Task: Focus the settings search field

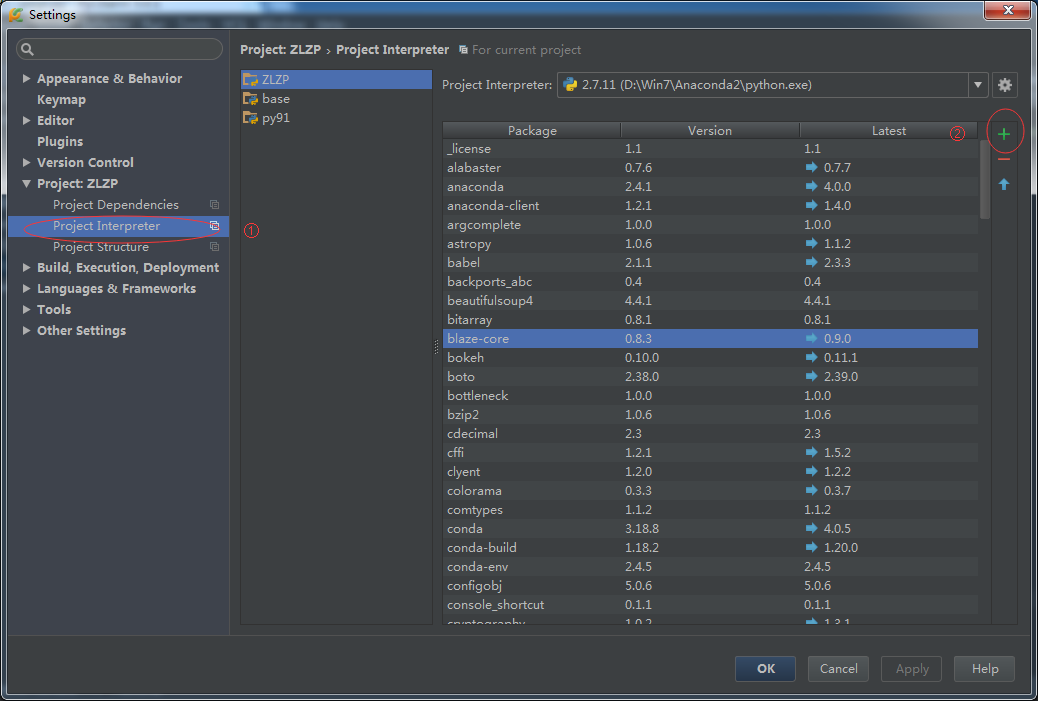Action: coord(119,49)
